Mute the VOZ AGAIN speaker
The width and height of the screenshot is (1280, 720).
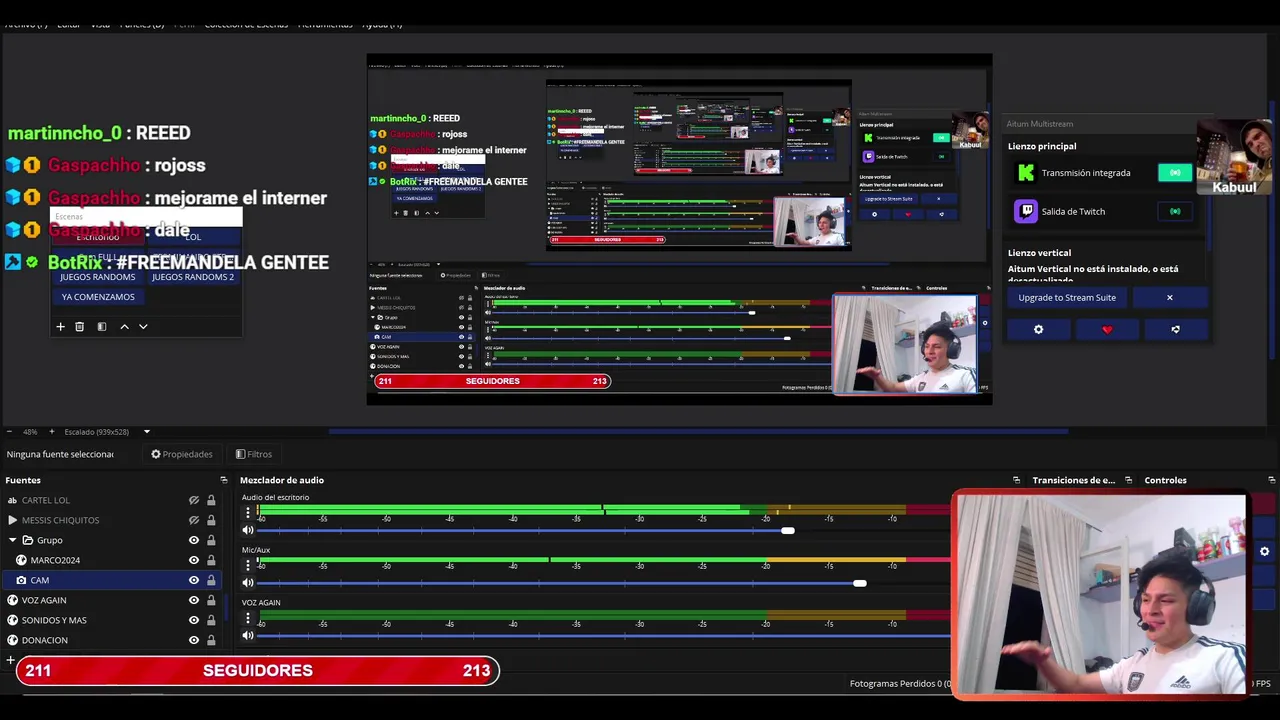(x=248, y=636)
